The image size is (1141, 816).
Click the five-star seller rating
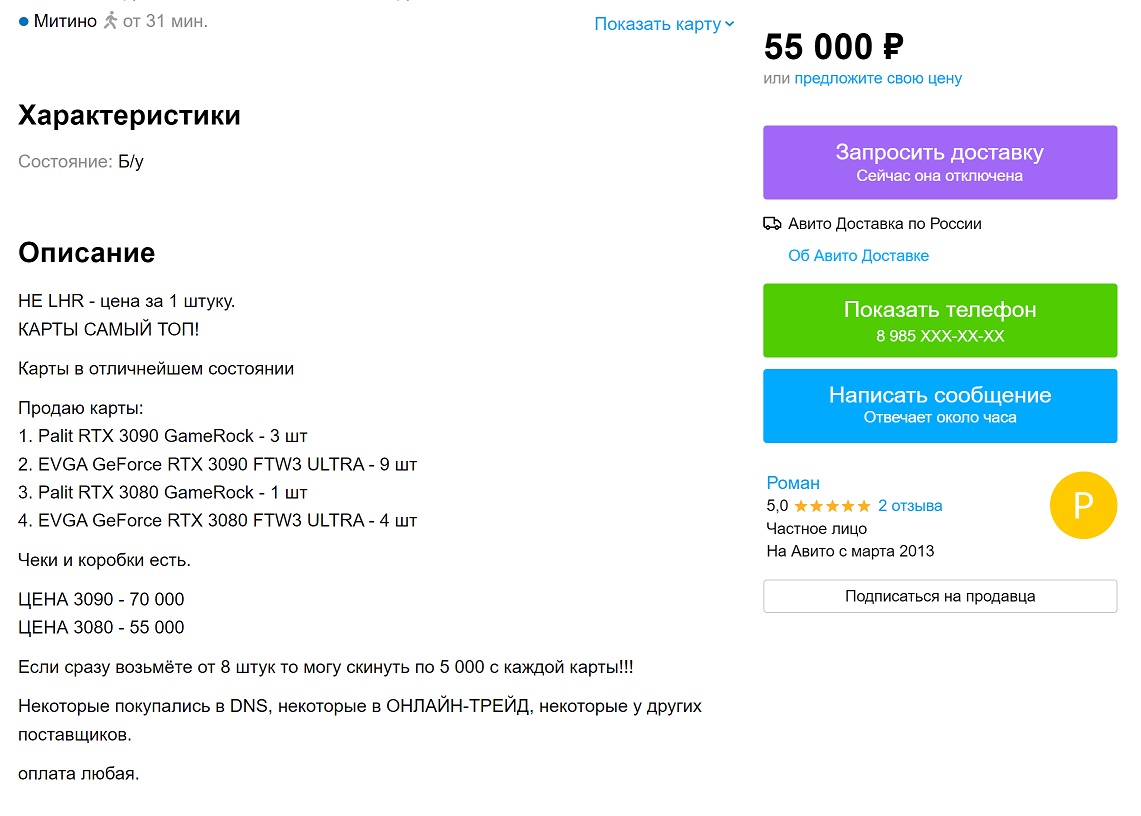(832, 506)
